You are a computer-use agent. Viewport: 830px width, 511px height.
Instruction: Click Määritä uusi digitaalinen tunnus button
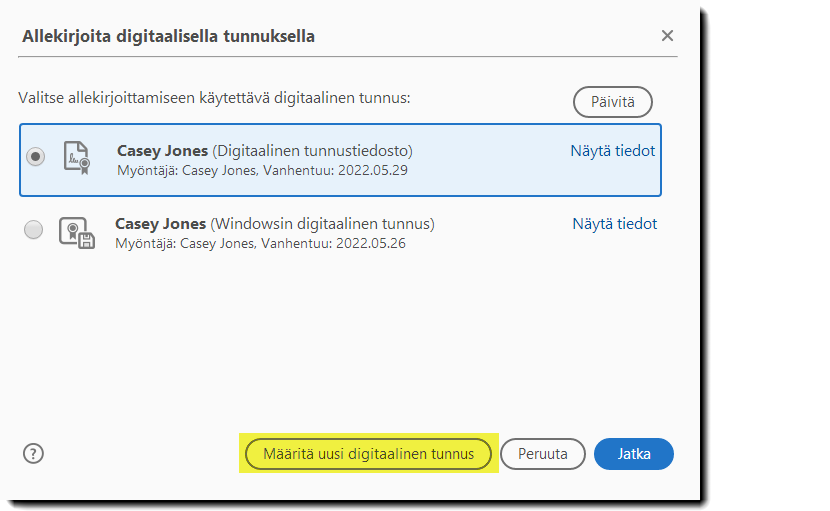click(x=368, y=454)
